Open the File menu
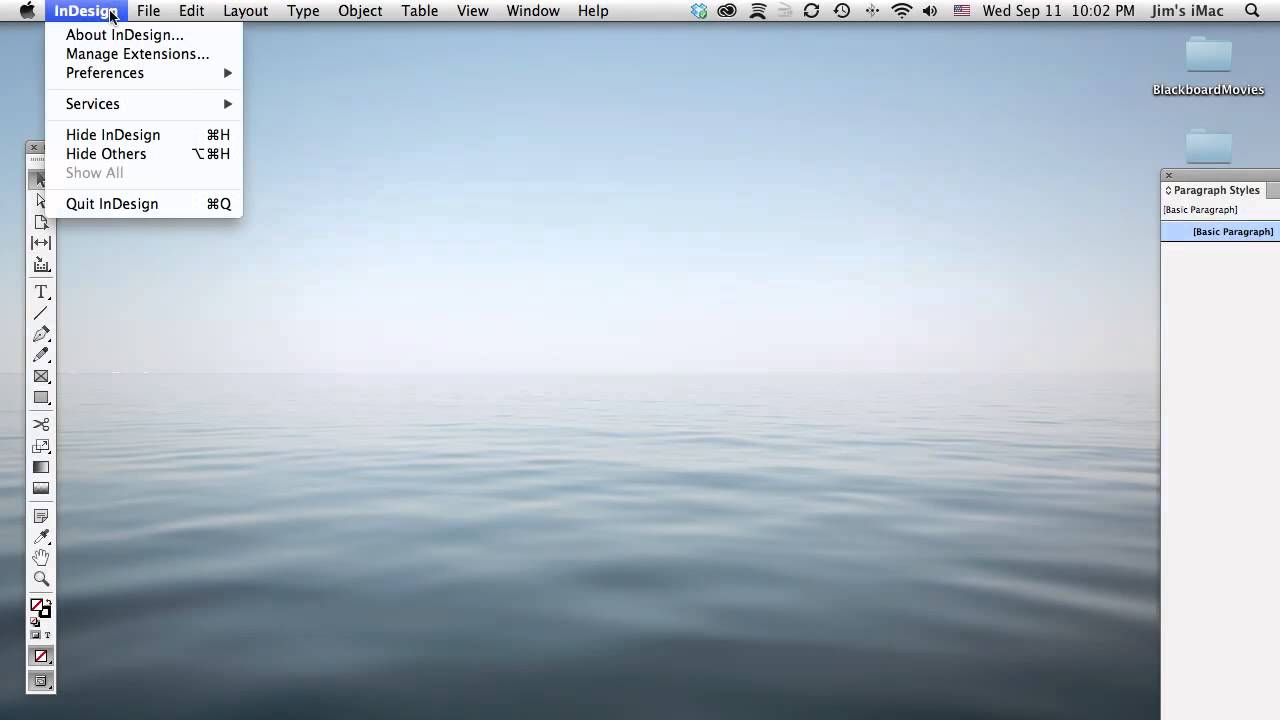Viewport: 1280px width, 720px height. [148, 11]
